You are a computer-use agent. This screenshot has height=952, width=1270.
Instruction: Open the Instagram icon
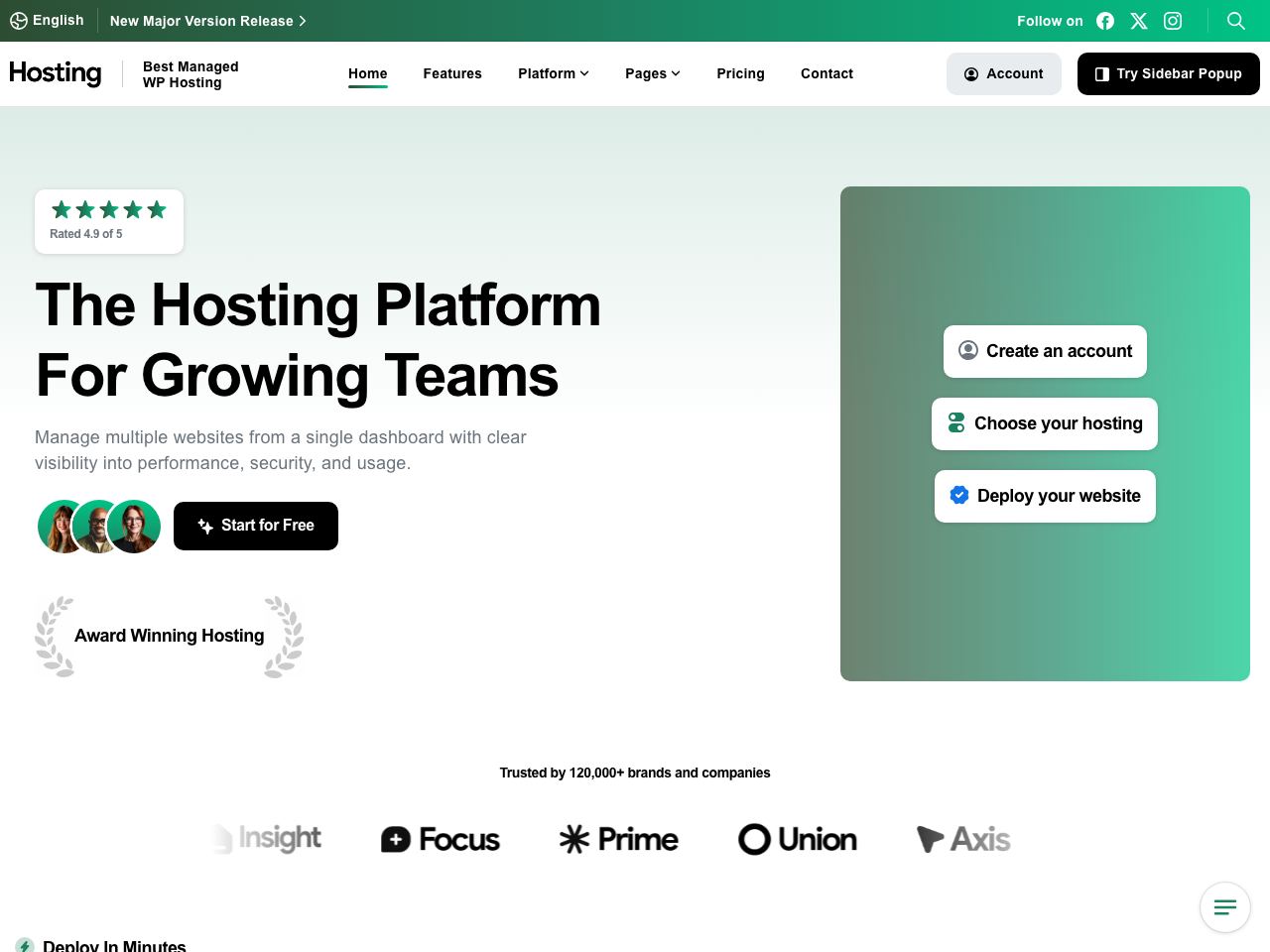[x=1173, y=21]
